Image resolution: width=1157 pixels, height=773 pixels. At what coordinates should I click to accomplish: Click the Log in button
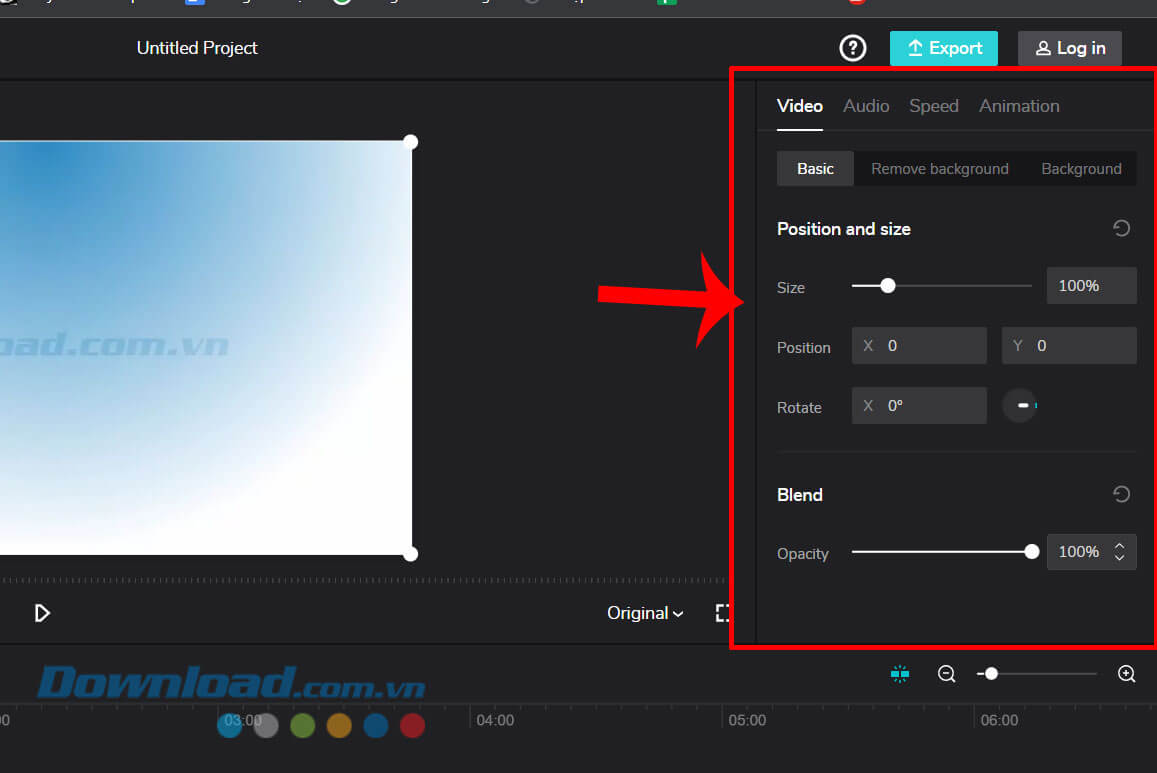coord(1069,48)
